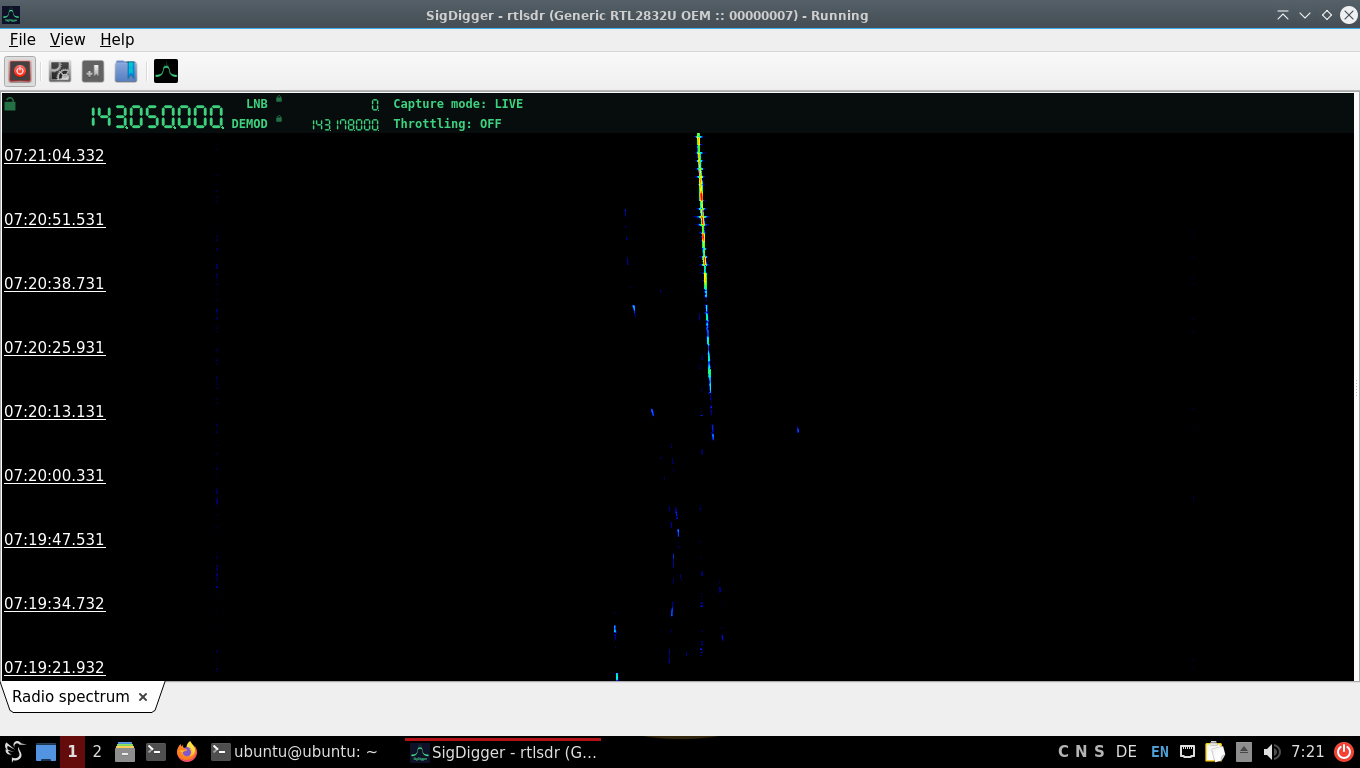Switch to workspace 1
The image size is (1360, 768).
[72, 752]
